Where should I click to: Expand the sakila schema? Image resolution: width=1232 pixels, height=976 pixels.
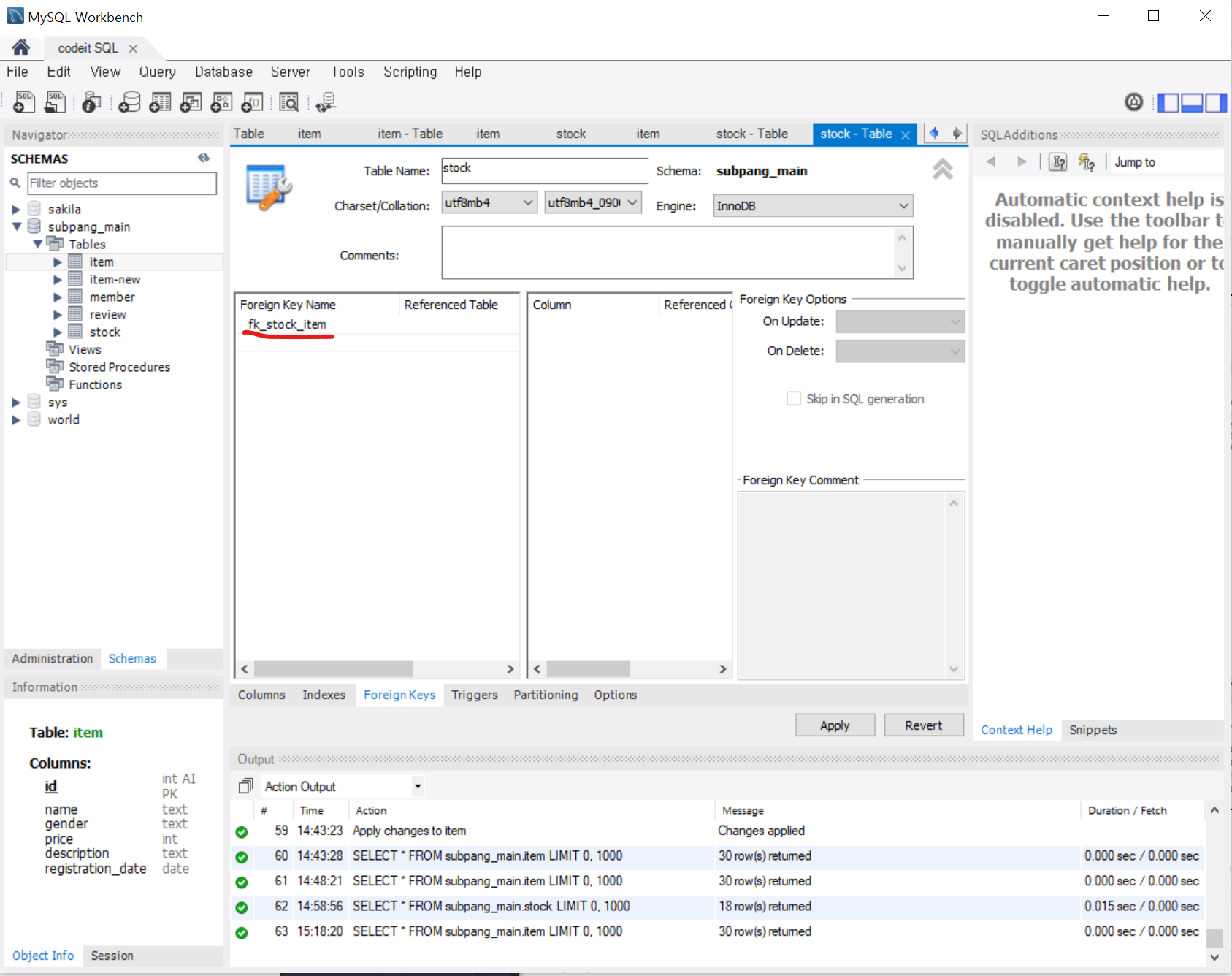(16, 210)
